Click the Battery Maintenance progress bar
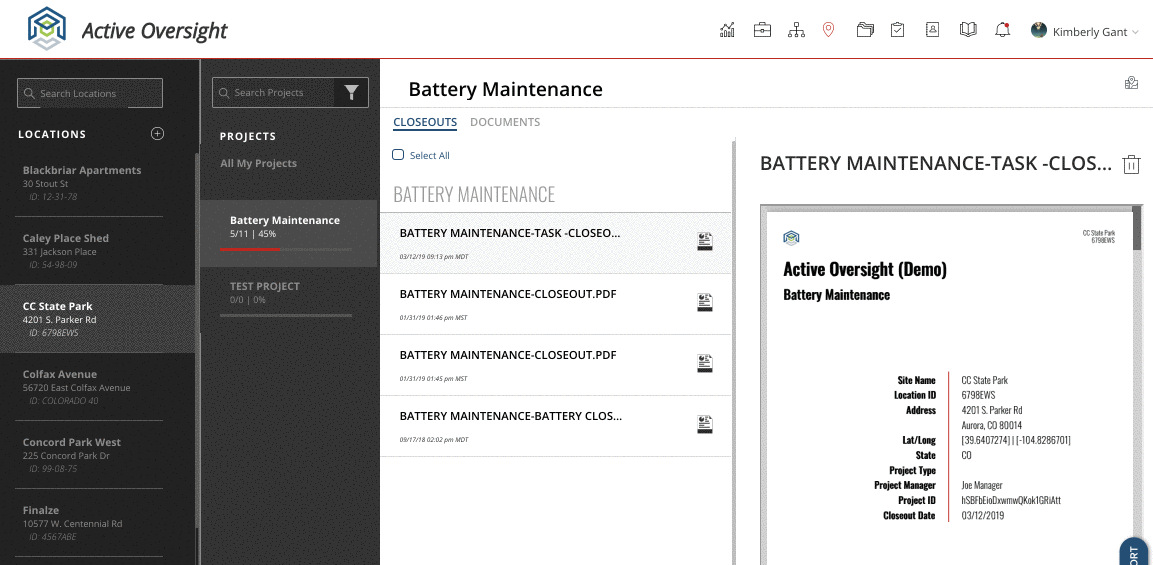The width and height of the screenshot is (1153, 565). pyautogui.click(x=285, y=249)
